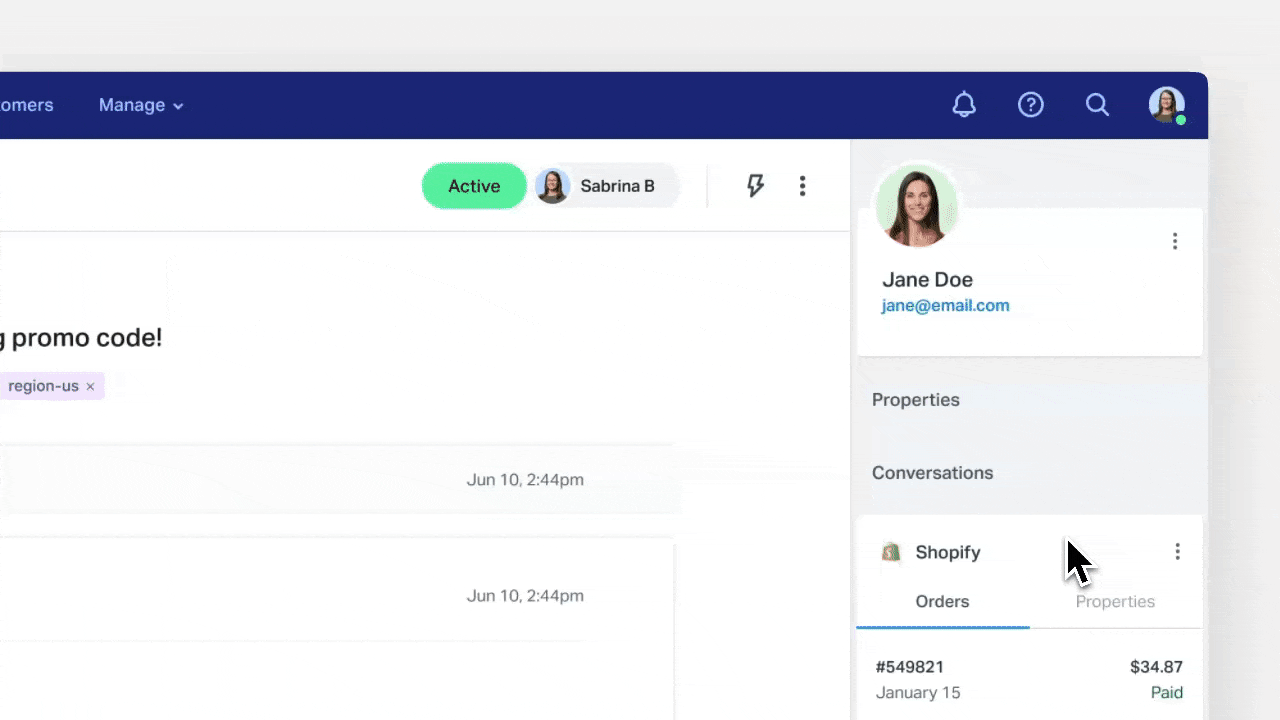1280x720 pixels.
Task: Open the user profile avatar menu
Action: [1166, 105]
